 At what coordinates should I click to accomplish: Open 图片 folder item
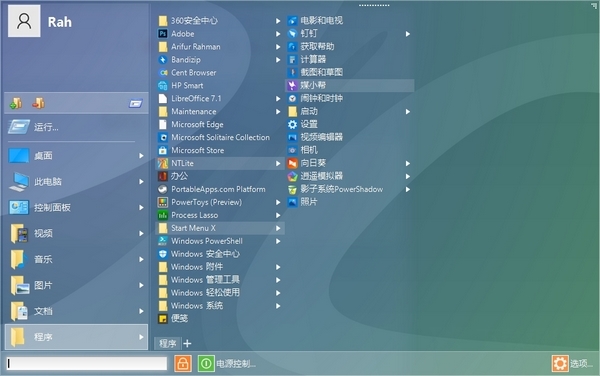[x=76, y=285]
